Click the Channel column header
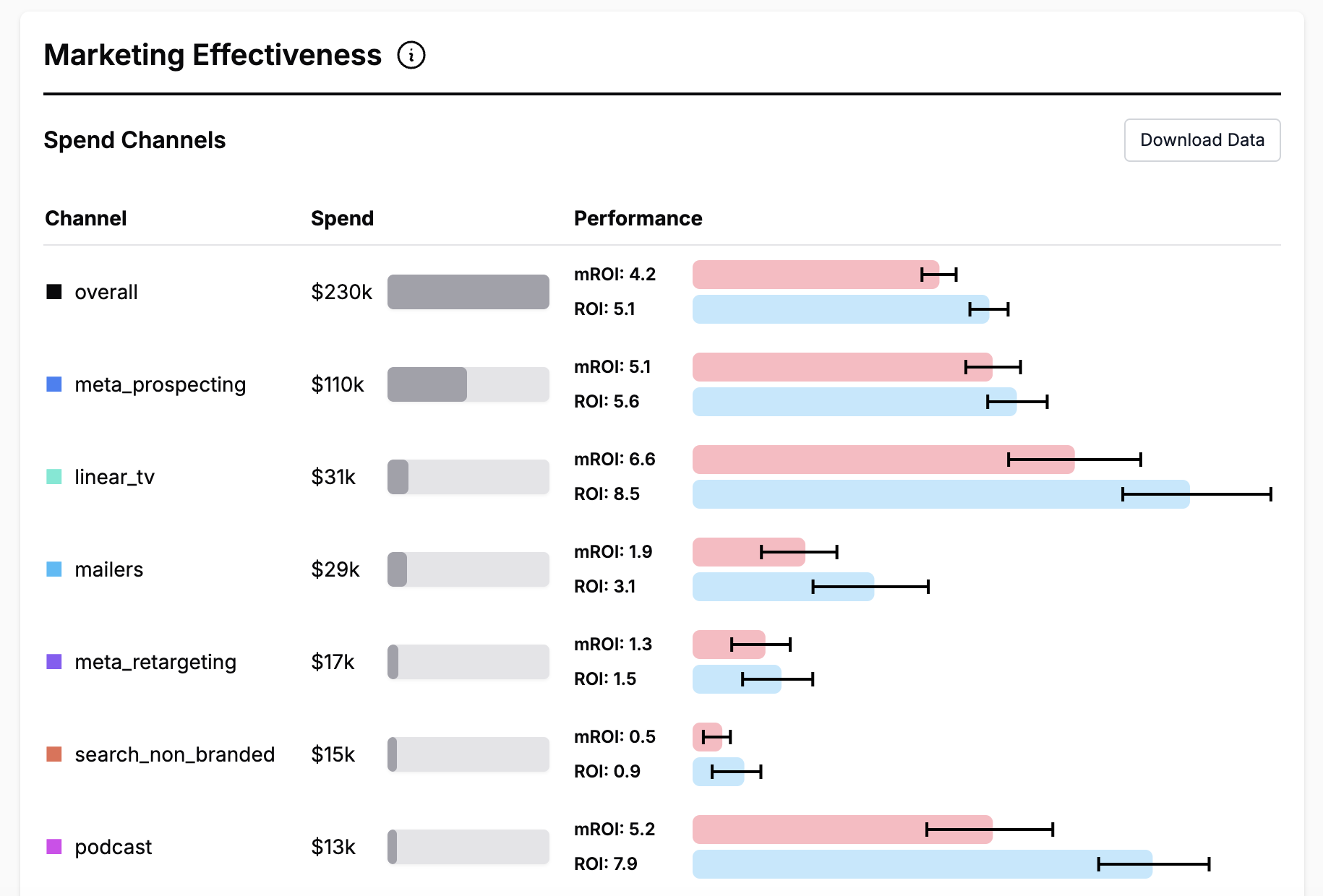Image resolution: width=1323 pixels, height=896 pixels. (x=85, y=218)
